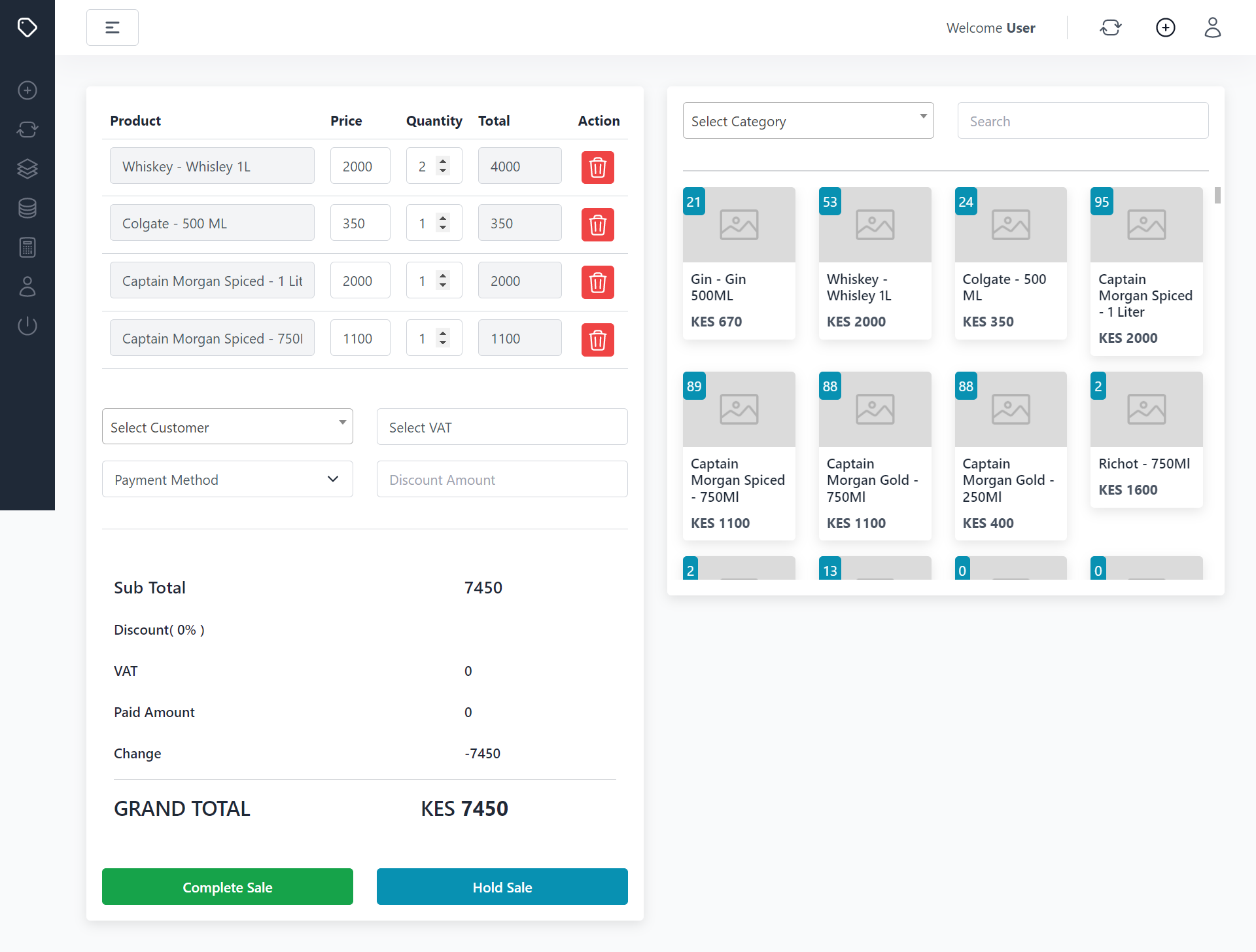Click the product list scrollbar thumb
Screen dimensions: 1256x952
click(x=1217, y=195)
